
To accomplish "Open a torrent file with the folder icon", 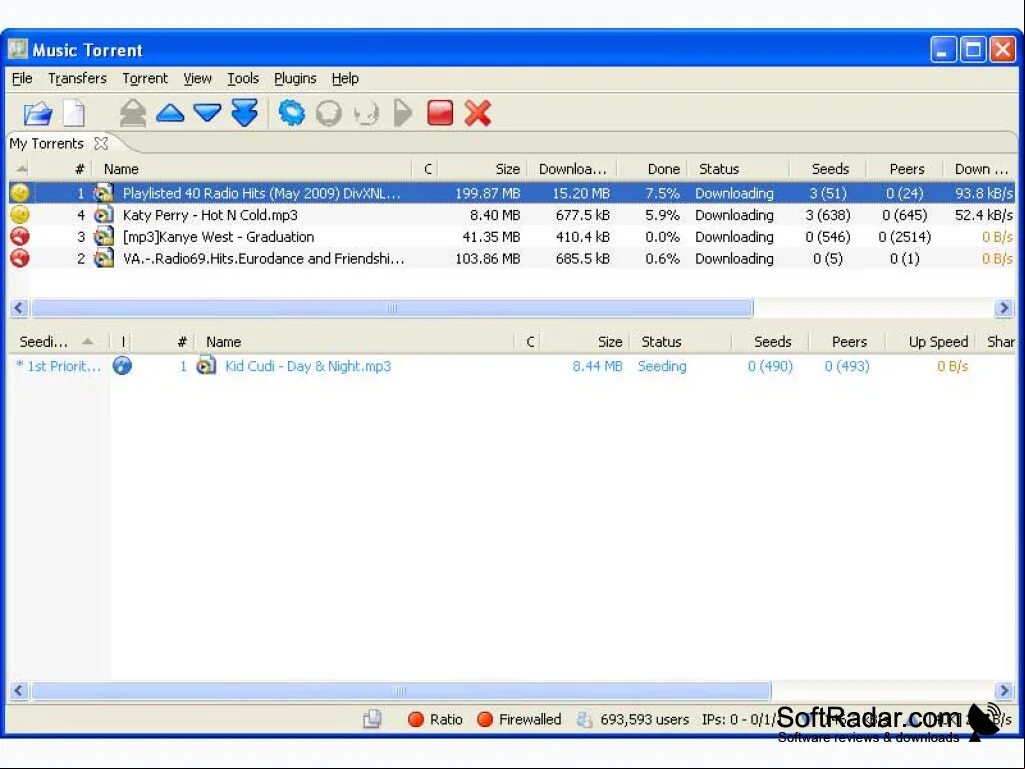I will coord(38,113).
